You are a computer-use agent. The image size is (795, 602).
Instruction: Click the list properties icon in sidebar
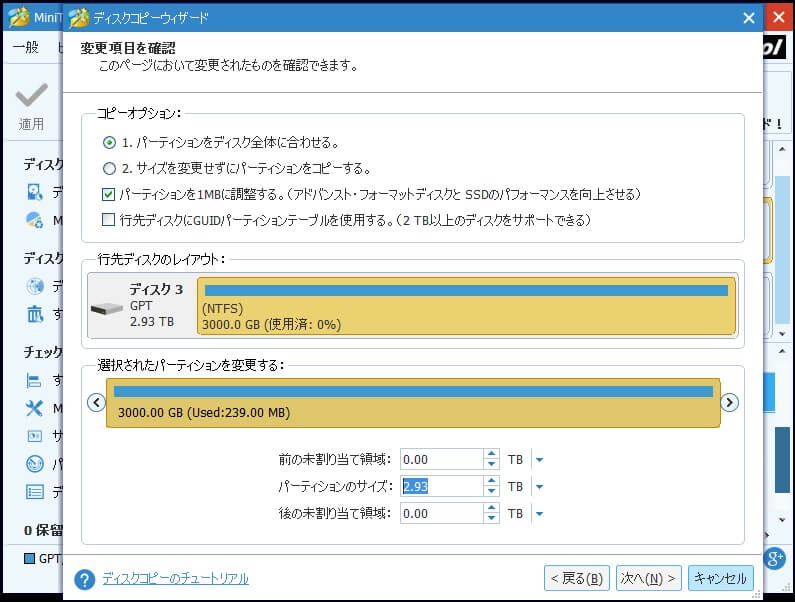(34, 491)
